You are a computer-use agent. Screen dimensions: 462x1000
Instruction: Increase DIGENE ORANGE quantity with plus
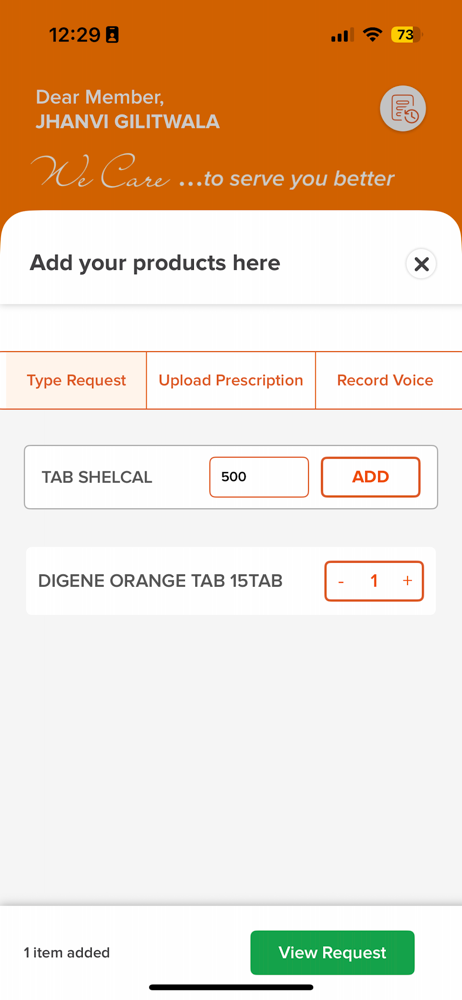coord(407,581)
